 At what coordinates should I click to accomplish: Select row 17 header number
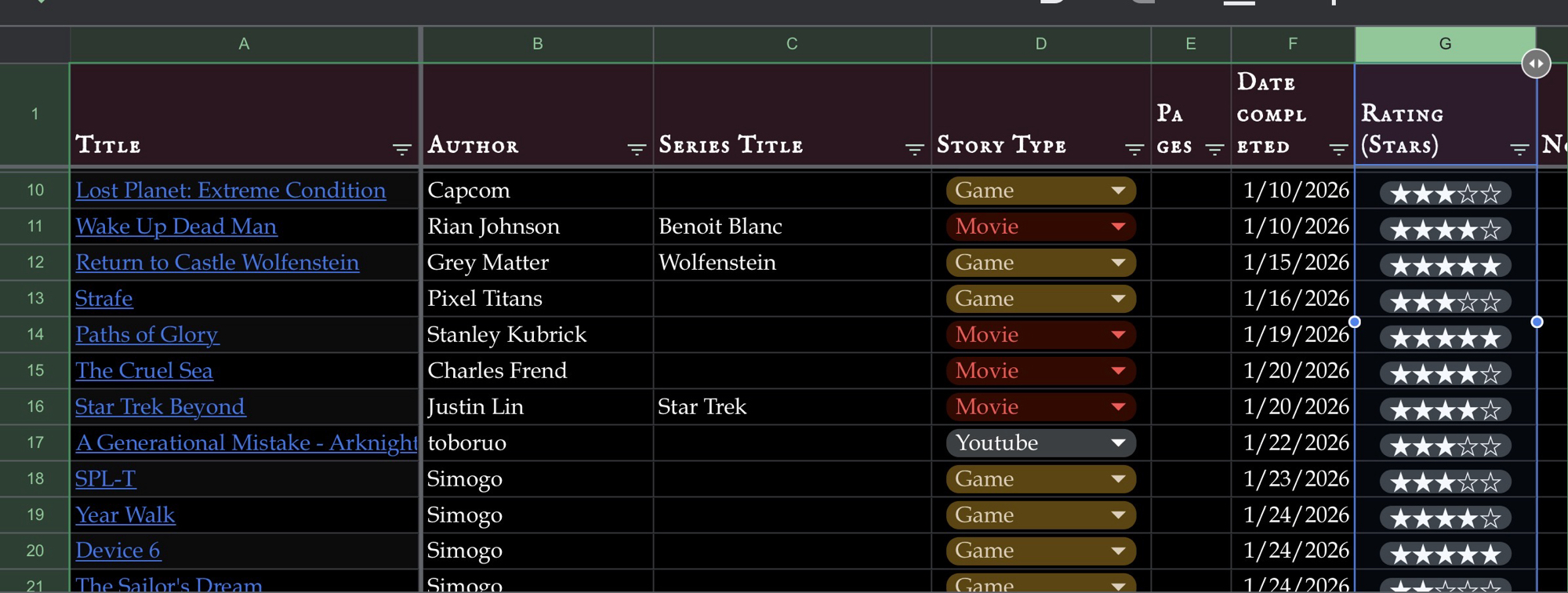tap(35, 443)
